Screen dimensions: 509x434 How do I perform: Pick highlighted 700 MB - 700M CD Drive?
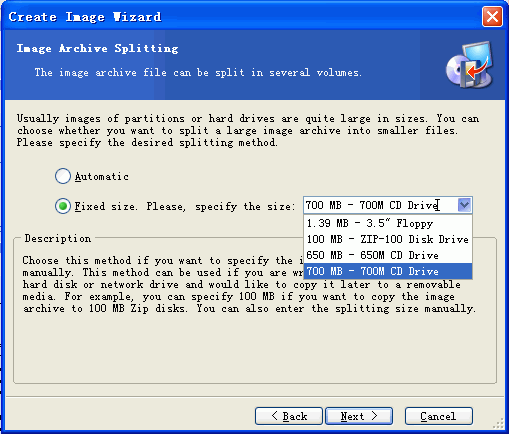tap(388, 271)
